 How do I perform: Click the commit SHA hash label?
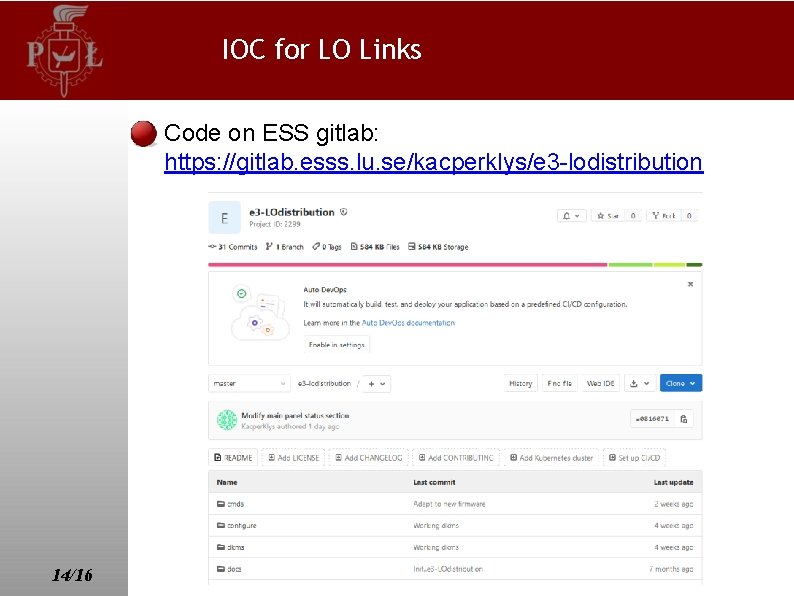click(x=652, y=419)
